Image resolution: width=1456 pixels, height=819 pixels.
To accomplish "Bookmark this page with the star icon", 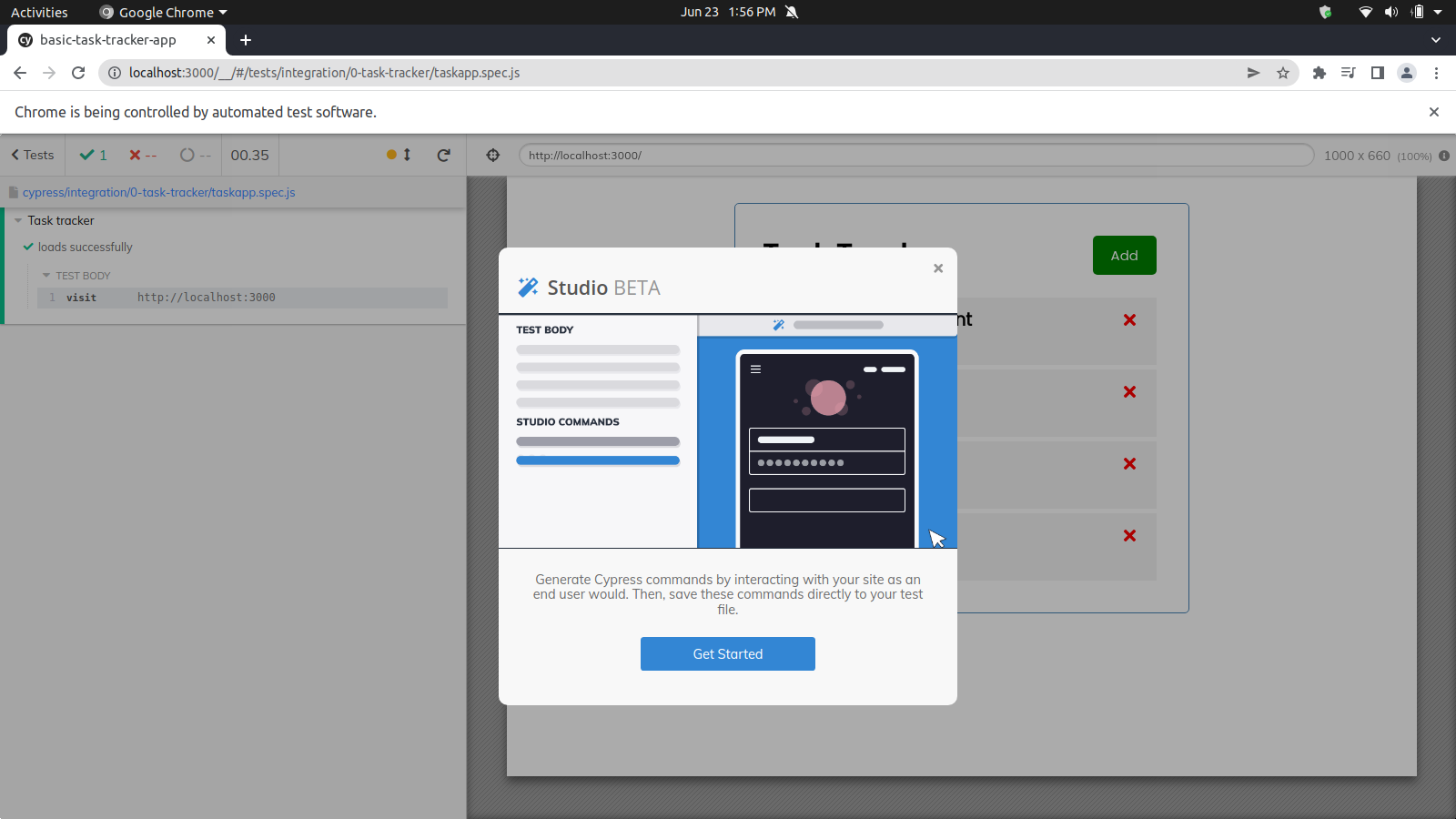I will pyautogui.click(x=1283, y=73).
